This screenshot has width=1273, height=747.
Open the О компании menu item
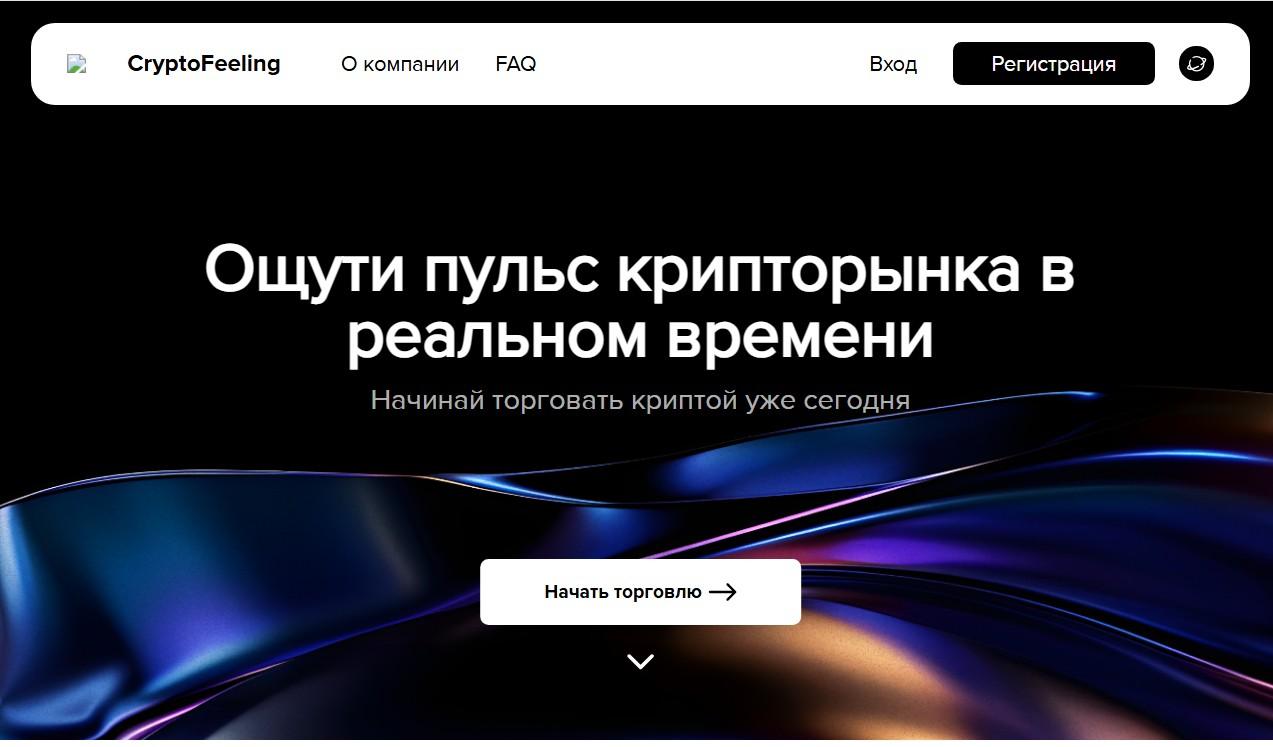[400, 64]
